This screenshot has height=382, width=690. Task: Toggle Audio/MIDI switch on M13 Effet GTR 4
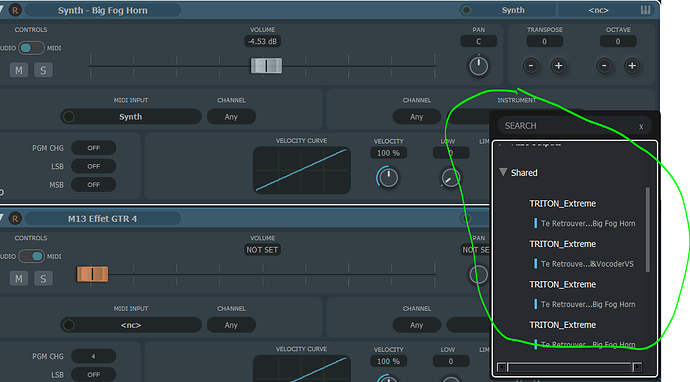tap(31, 256)
